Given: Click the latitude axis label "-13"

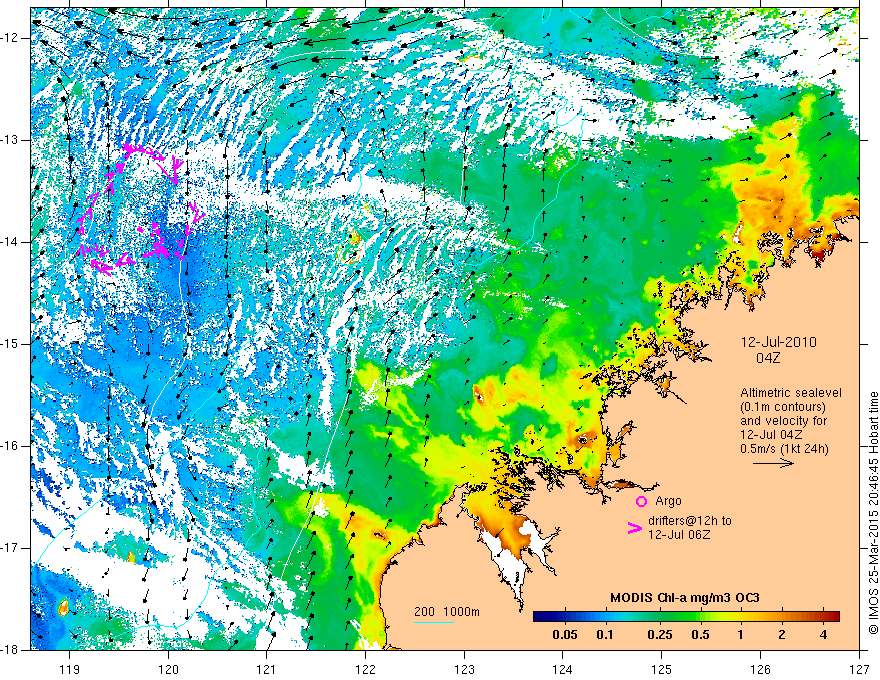Looking at the screenshot, I should (x=10, y=140).
